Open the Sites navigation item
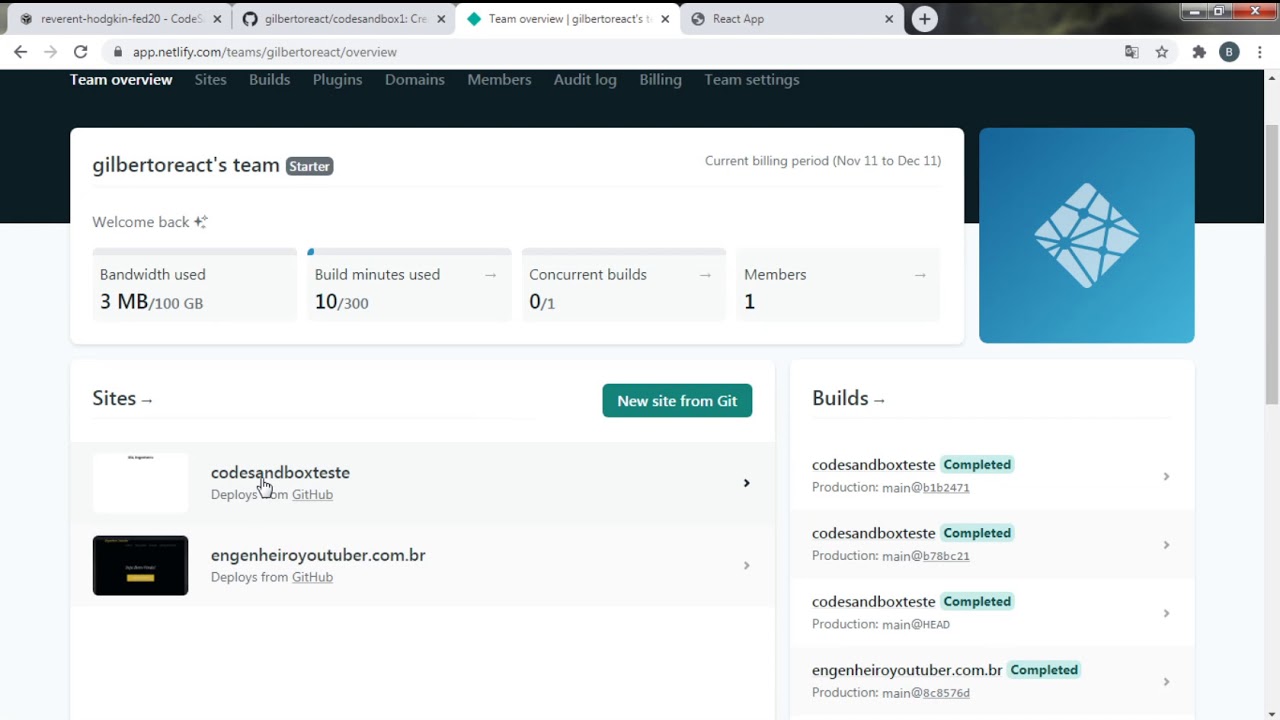 210,80
